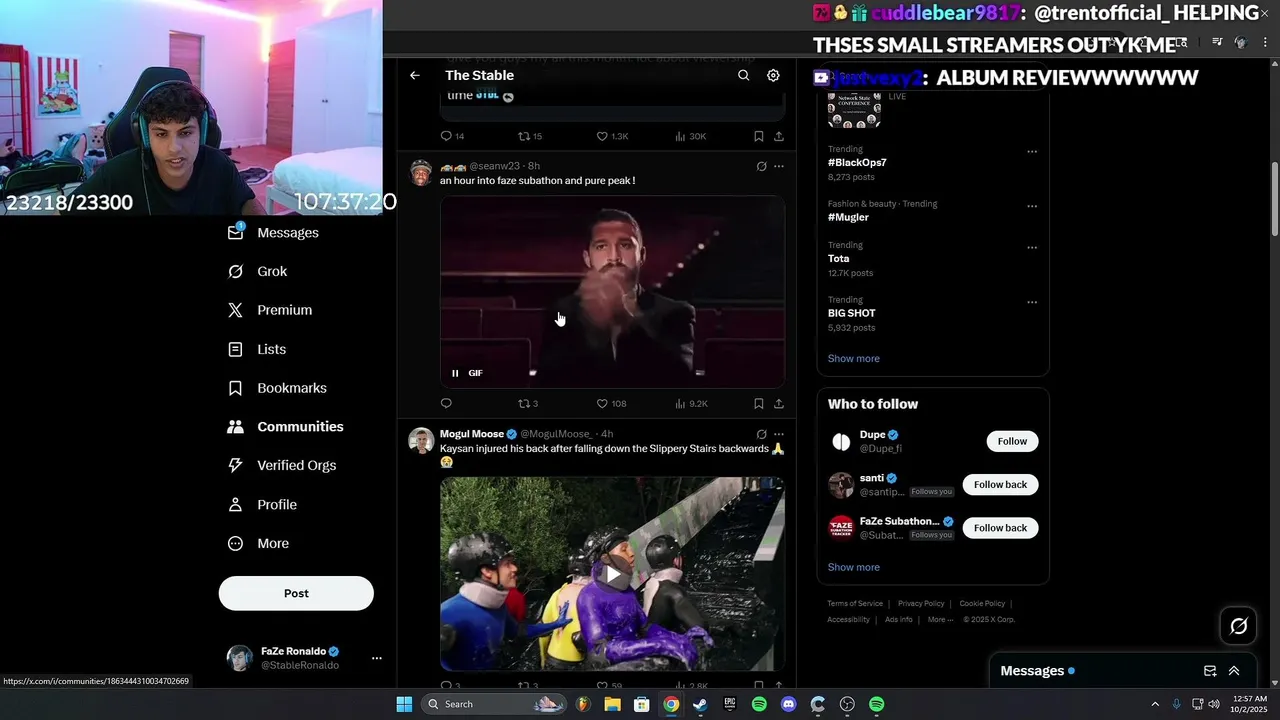
Task: Open volume control in system tray
Action: 1214,704
